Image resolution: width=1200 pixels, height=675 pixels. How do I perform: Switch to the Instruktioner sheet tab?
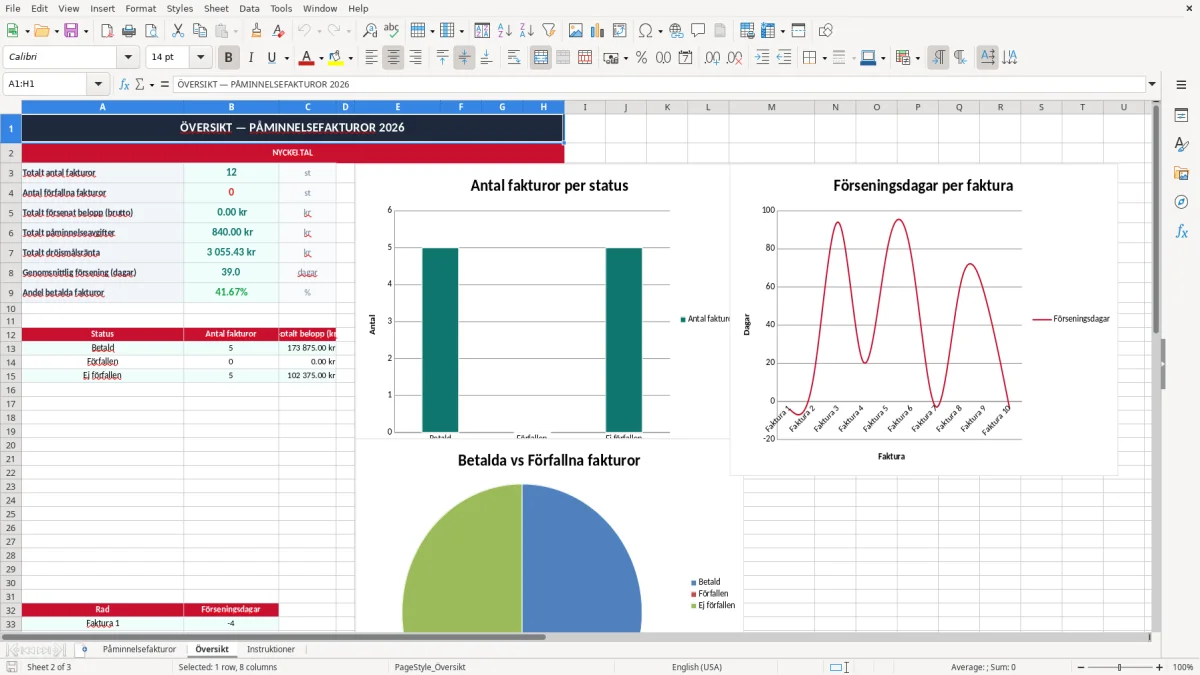[x=271, y=649]
